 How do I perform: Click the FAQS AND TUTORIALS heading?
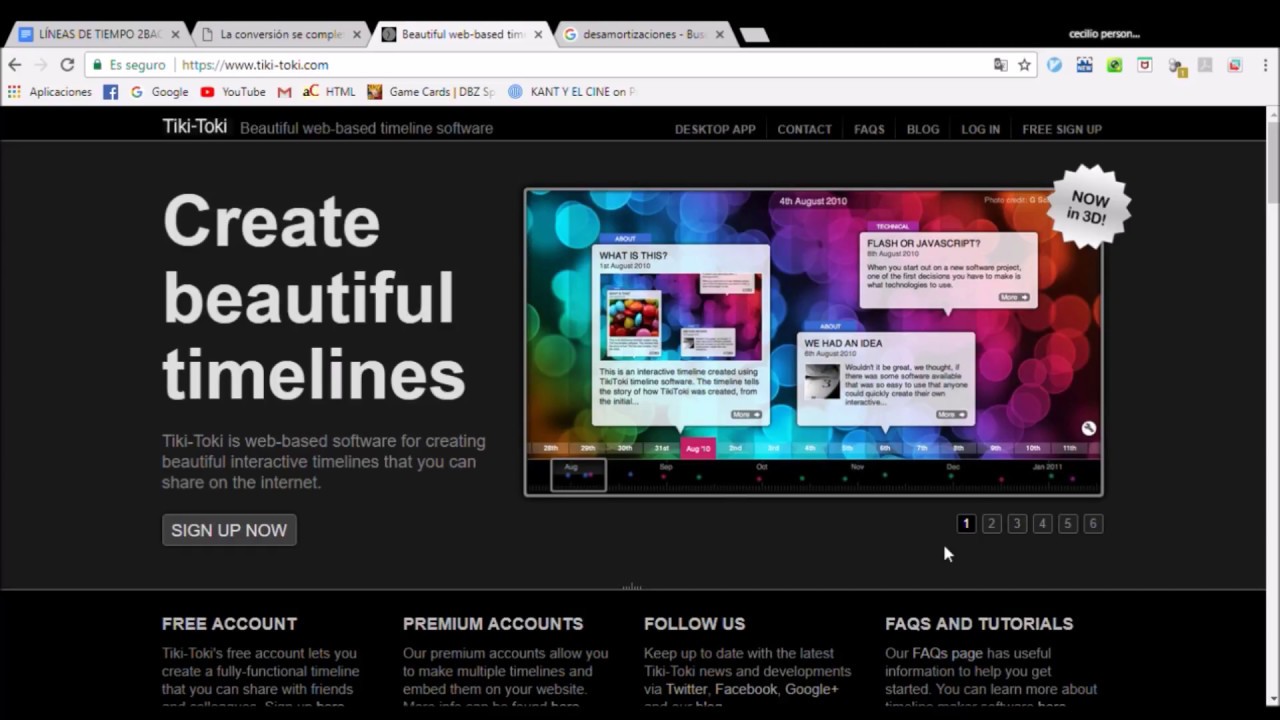tap(979, 624)
